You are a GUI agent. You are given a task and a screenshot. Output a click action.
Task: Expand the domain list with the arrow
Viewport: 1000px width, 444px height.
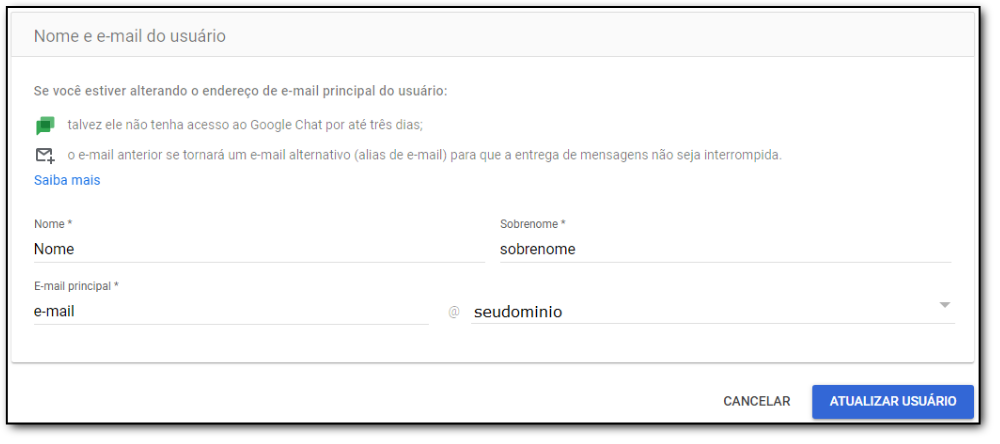click(x=945, y=305)
